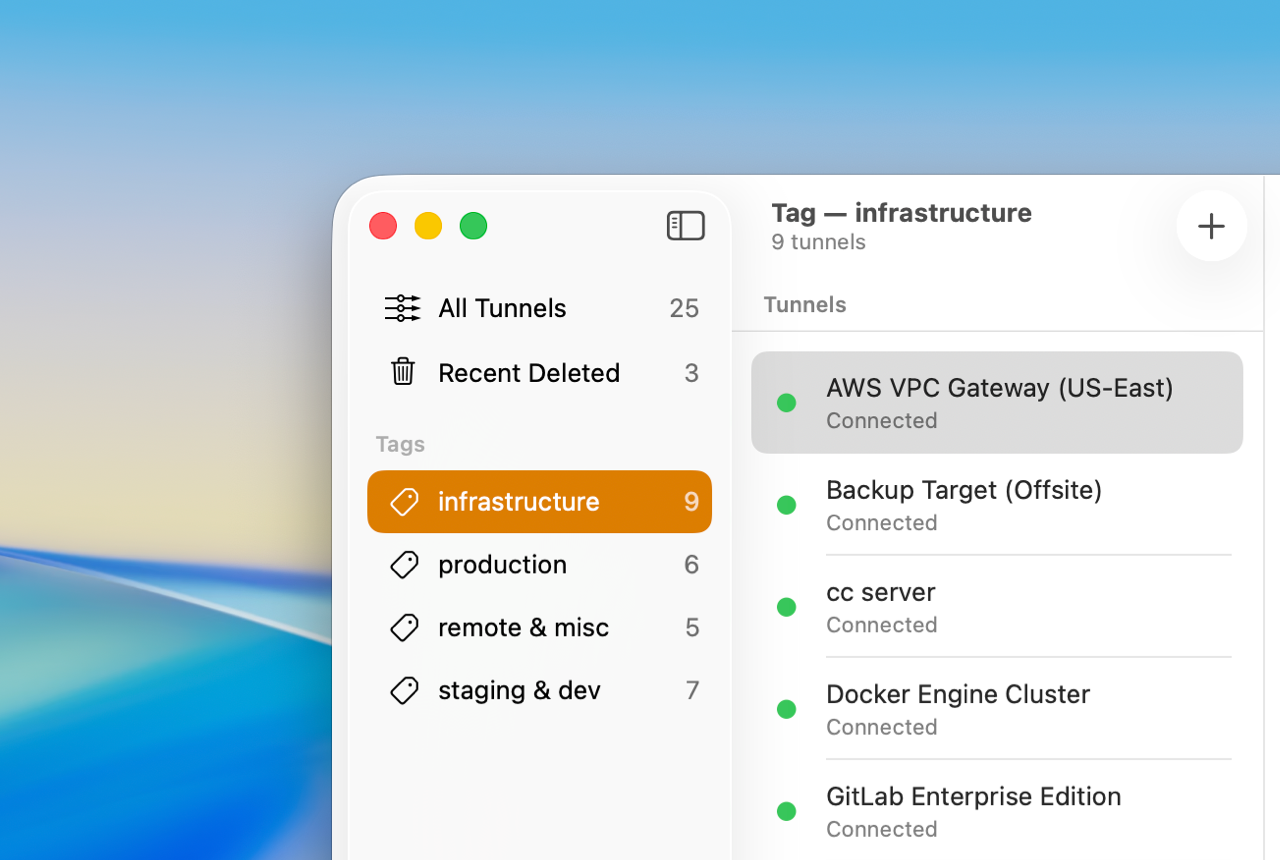The image size is (1280, 860).
Task: Select the remote & misc tag
Action: (x=540, y=628)
